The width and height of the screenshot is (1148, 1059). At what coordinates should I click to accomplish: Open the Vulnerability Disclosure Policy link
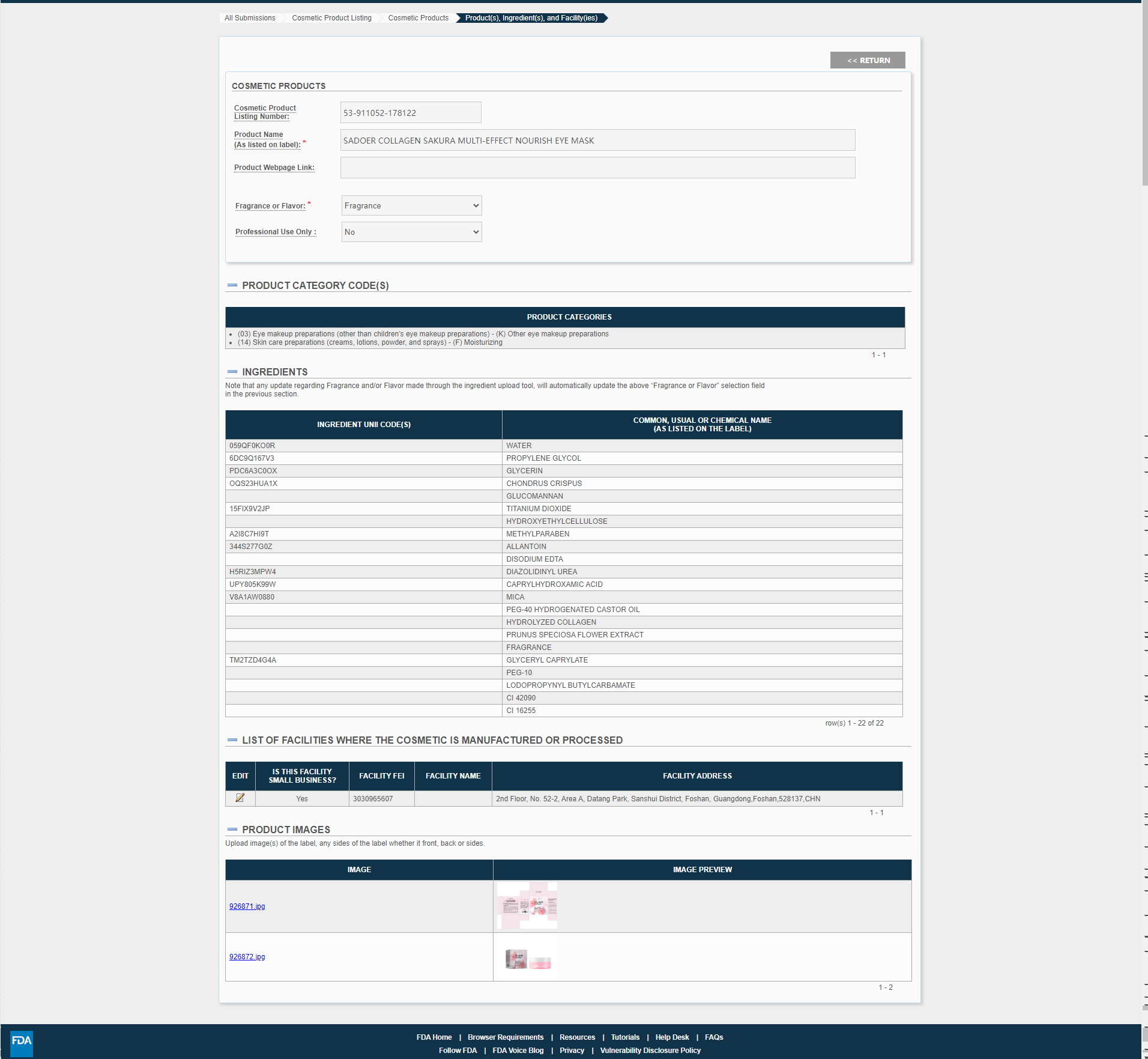(x=650, y=1051)
